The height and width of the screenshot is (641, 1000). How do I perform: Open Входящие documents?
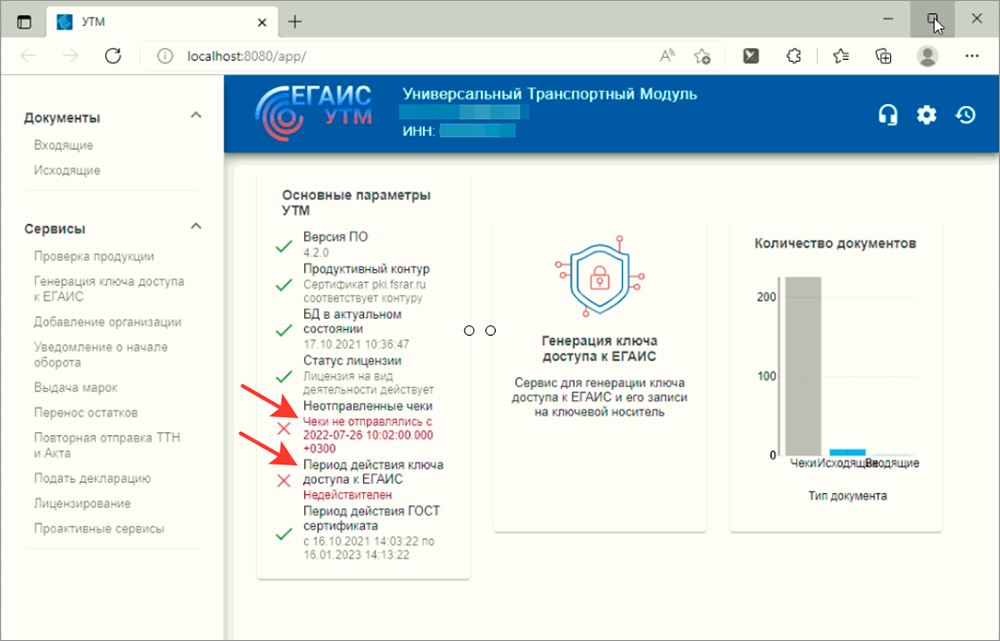coord(64,145)
